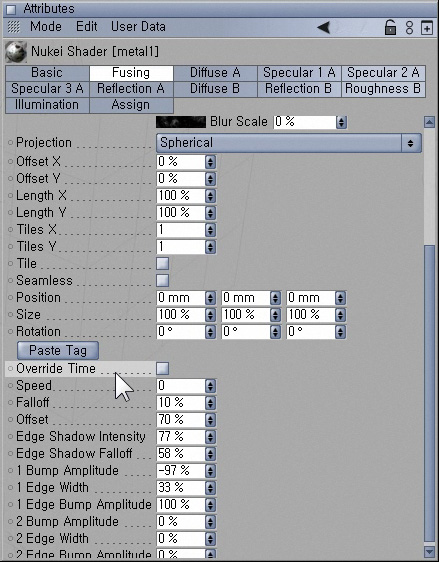The width and height of the screenshot is (439, 562).
Task: Enable the Tile checkbox
Action: tap(163, 263)
